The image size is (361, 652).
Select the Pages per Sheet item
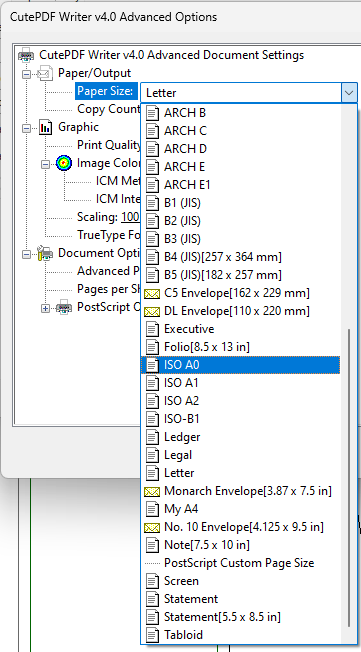tap(109, 289)
